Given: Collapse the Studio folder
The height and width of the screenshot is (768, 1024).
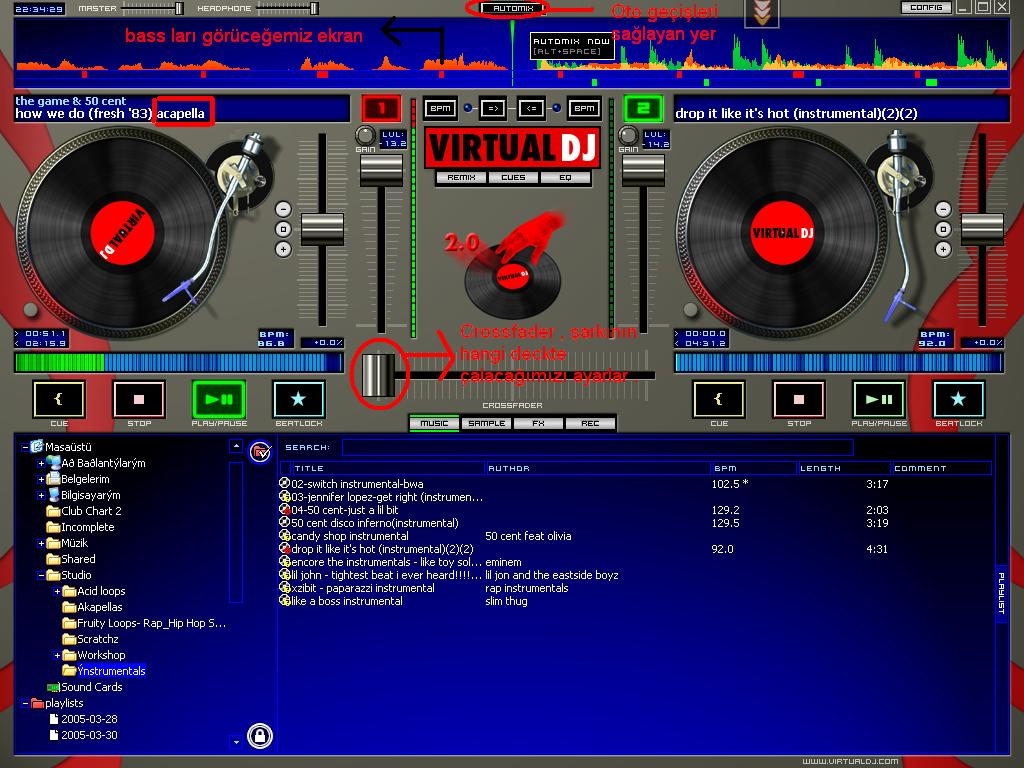Looking at the screenshot, I should (41, 575).
